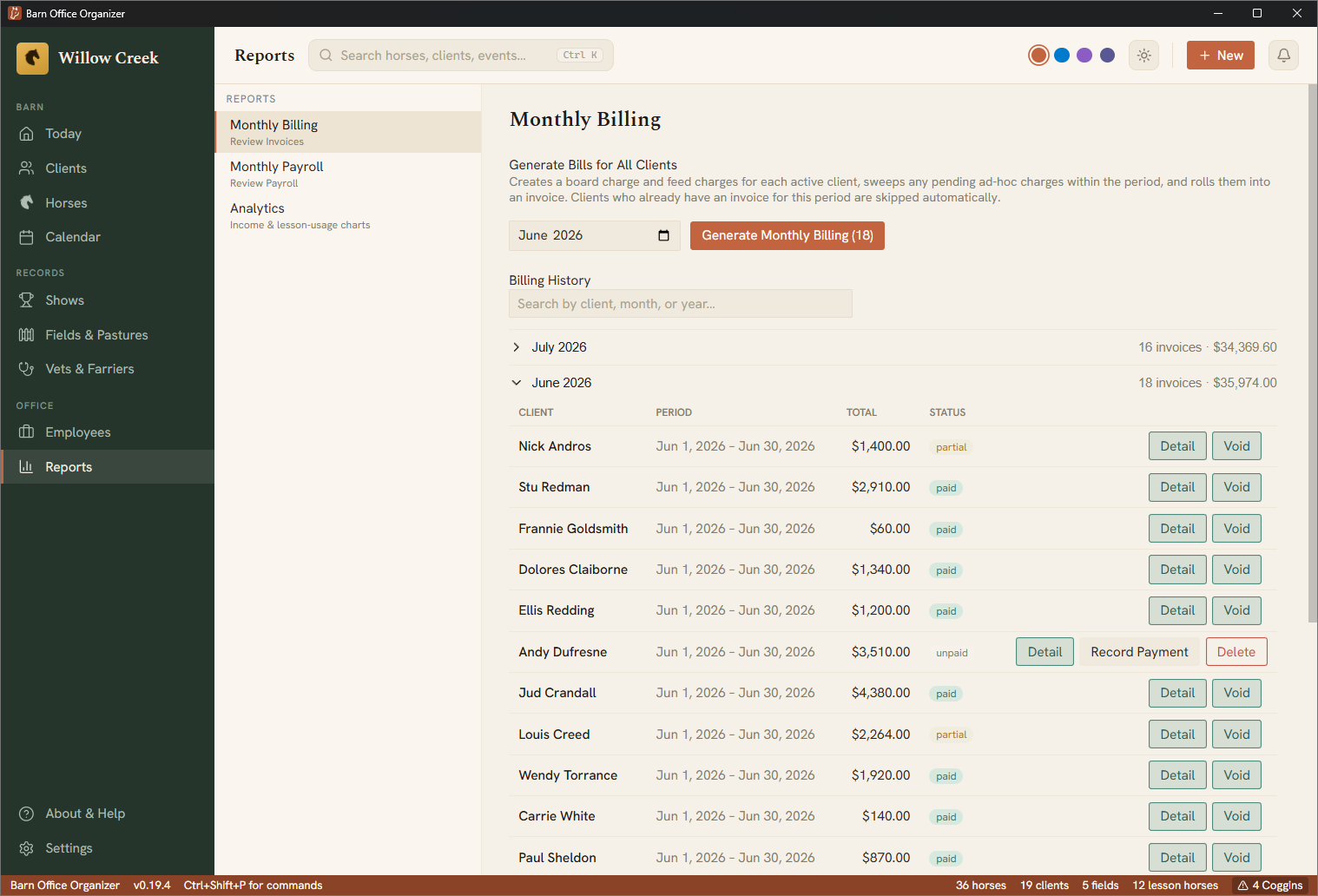Click the v0.19.4 version label
1318x896 pixels.
click(152, 886)
